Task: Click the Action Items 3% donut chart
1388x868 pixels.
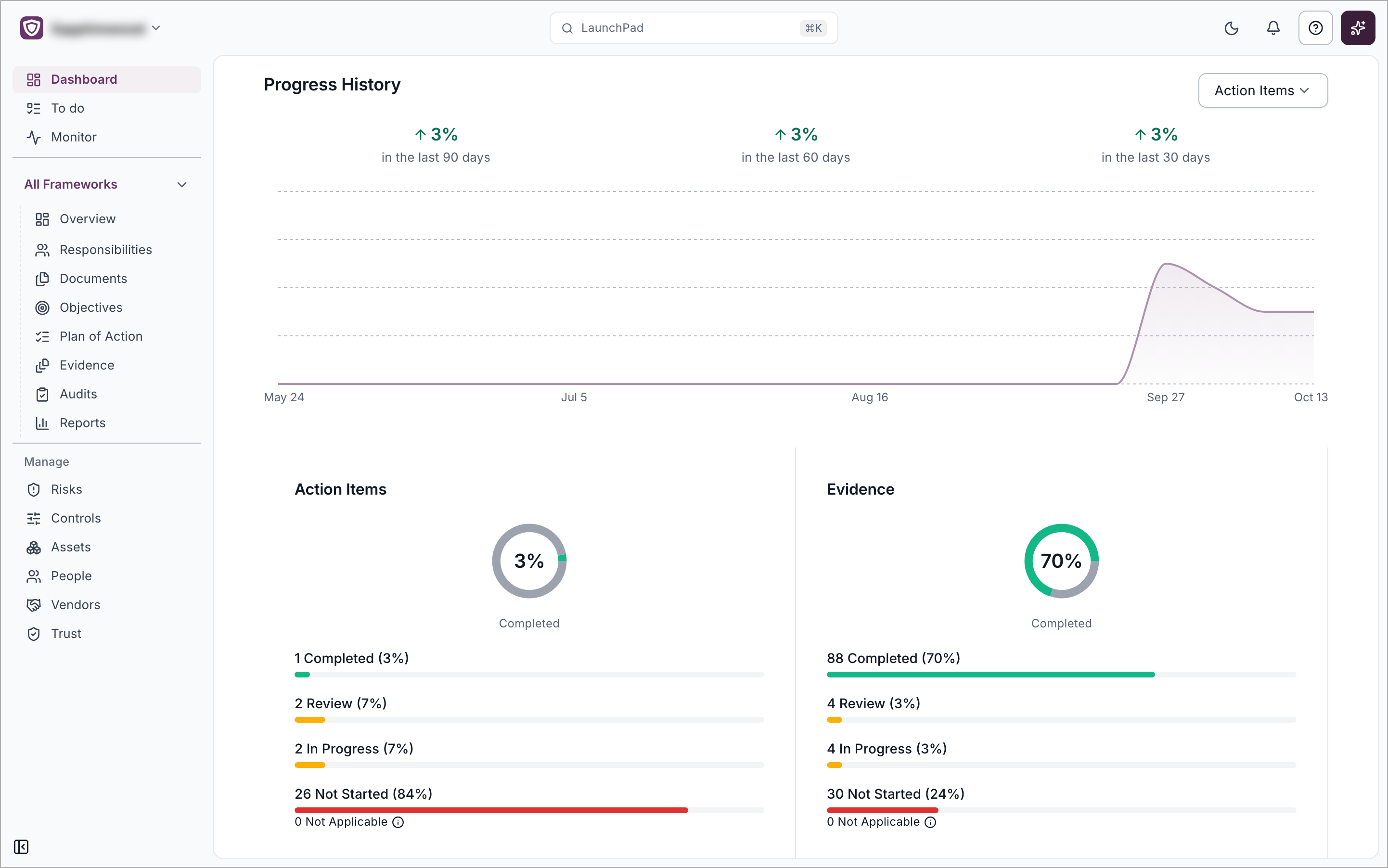Action: click(529, 560)
